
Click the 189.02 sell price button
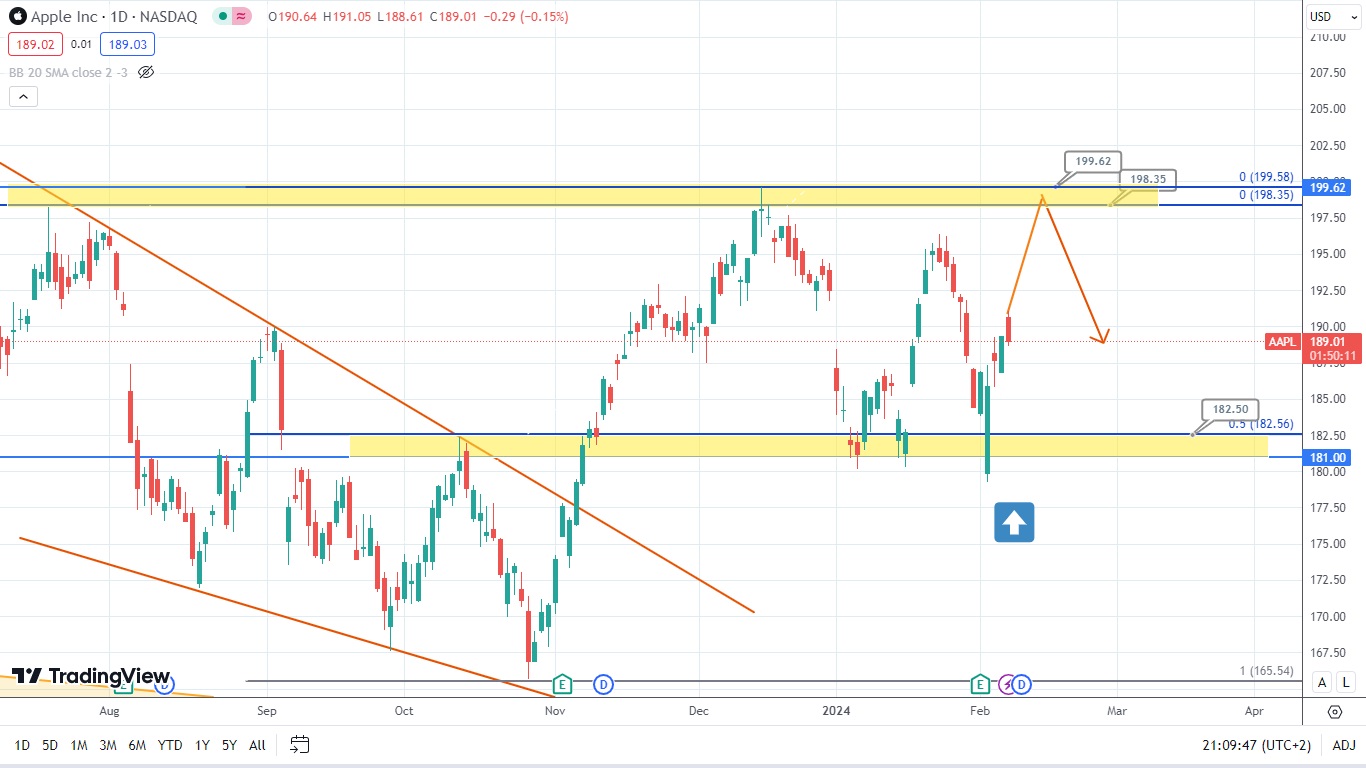pyautogui.click(x=35, y=44)
